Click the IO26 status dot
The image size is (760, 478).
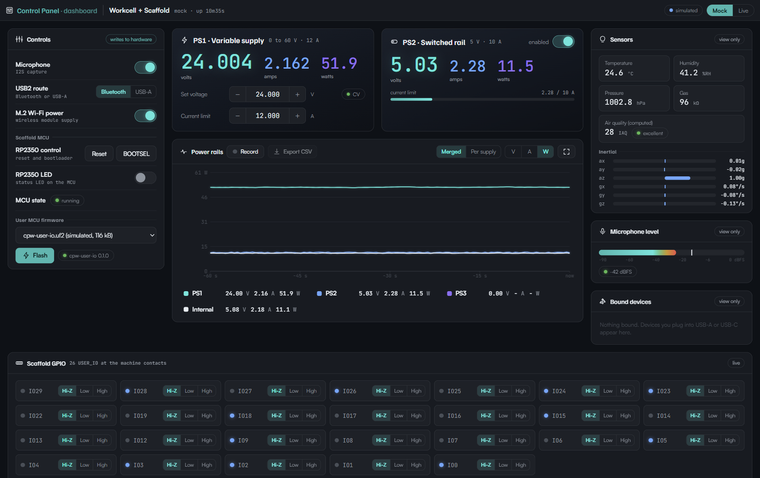337,391
